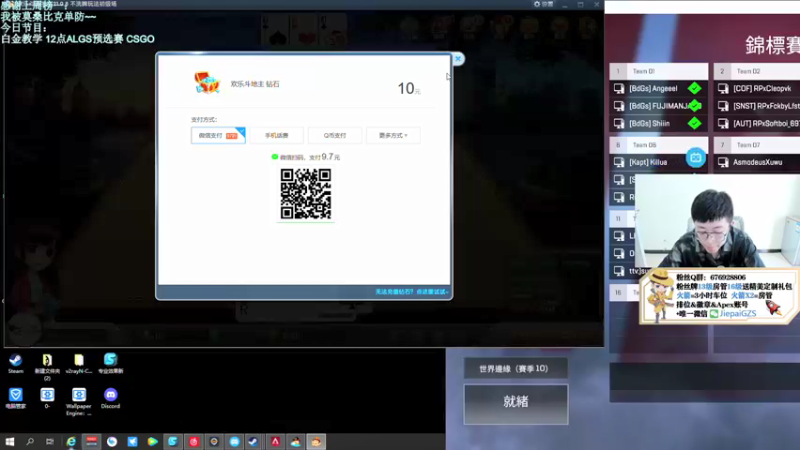Click player [COF] RPxCleopvk's name
Image resolution: width=800 pixels, height=450 pixels.
point(762,89)
